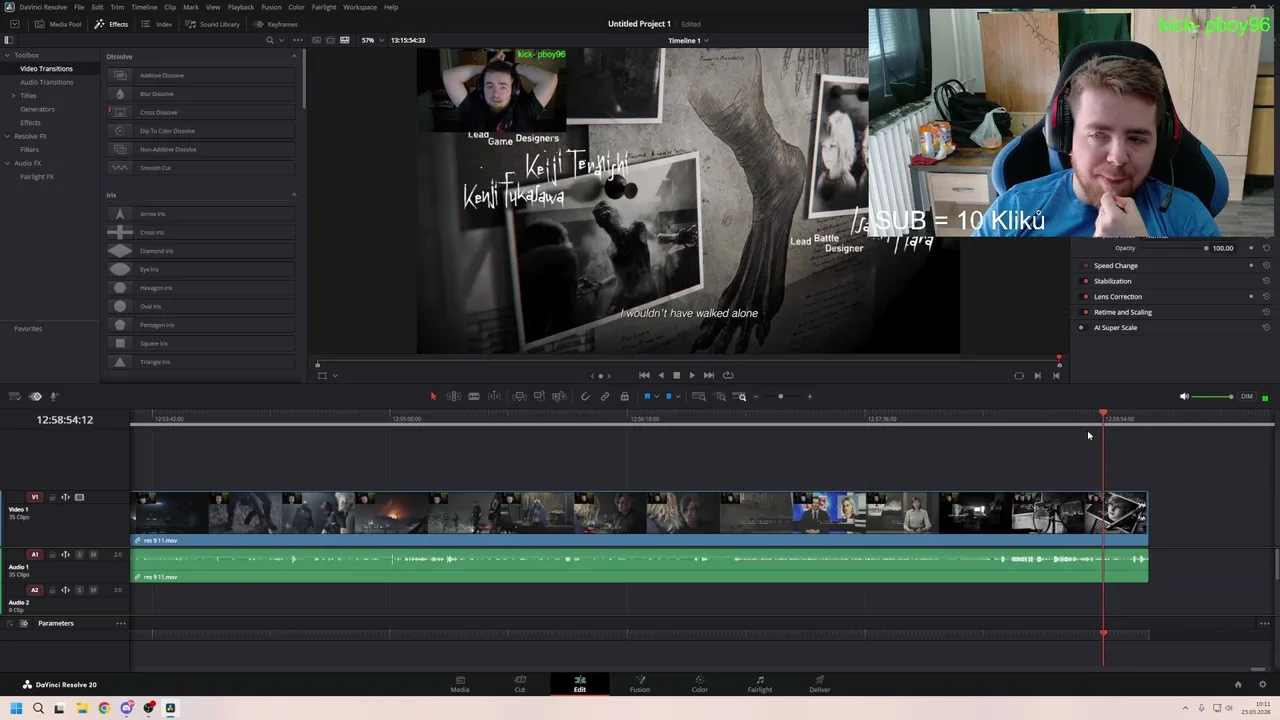Open Effects panel three-dot options menu
Screen dimensions: 1280x720
pyautogui.click(x=297, y=40)
